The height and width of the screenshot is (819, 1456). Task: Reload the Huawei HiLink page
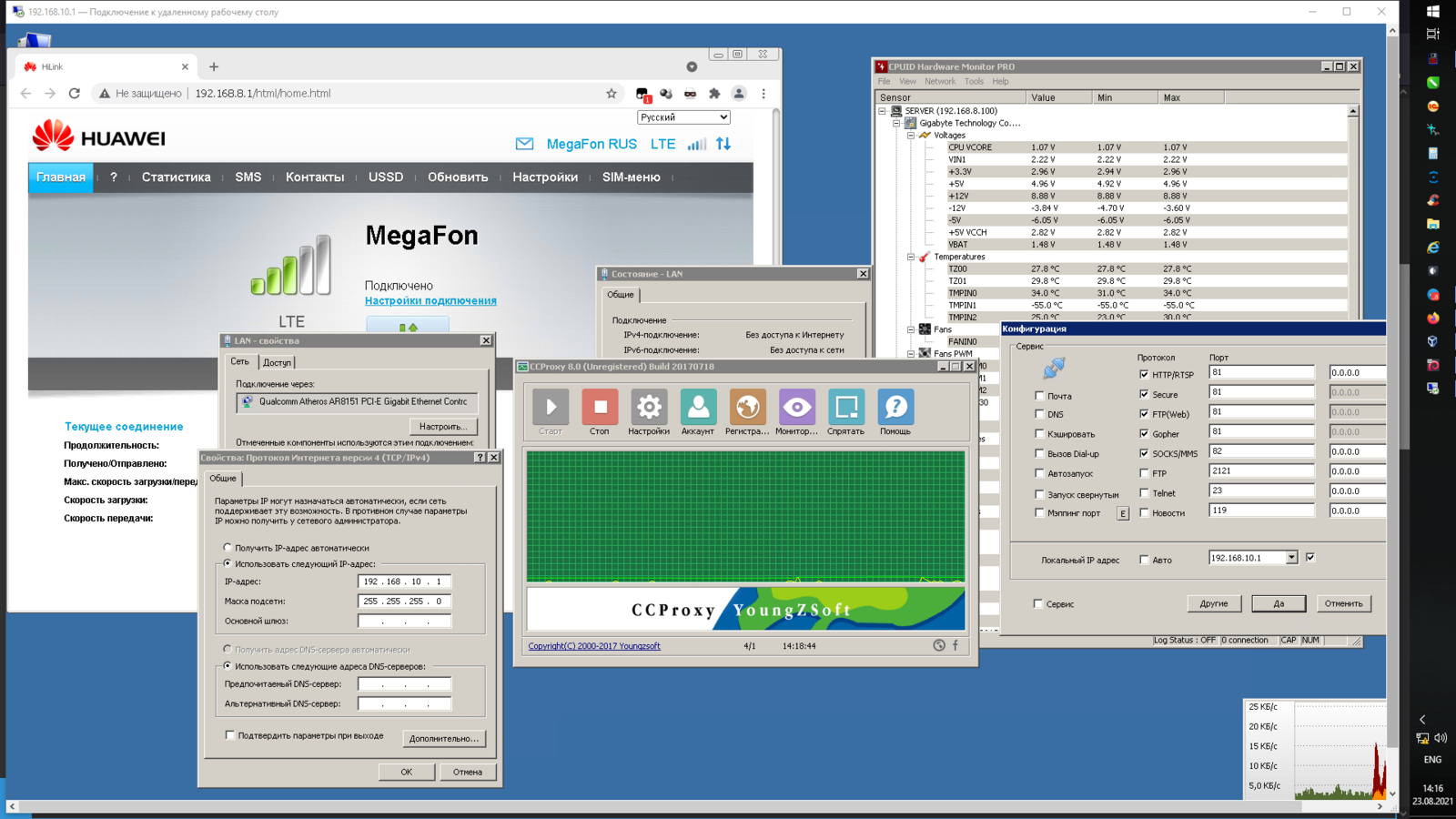(75, 94)
